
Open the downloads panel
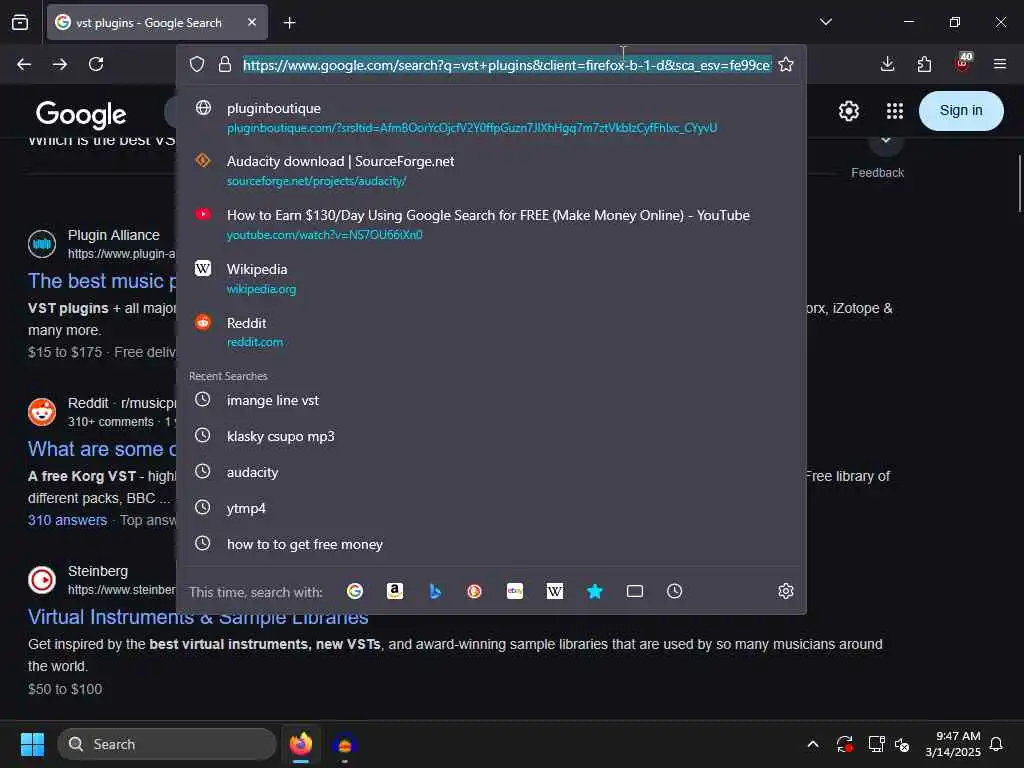click(x=887, y=64)
